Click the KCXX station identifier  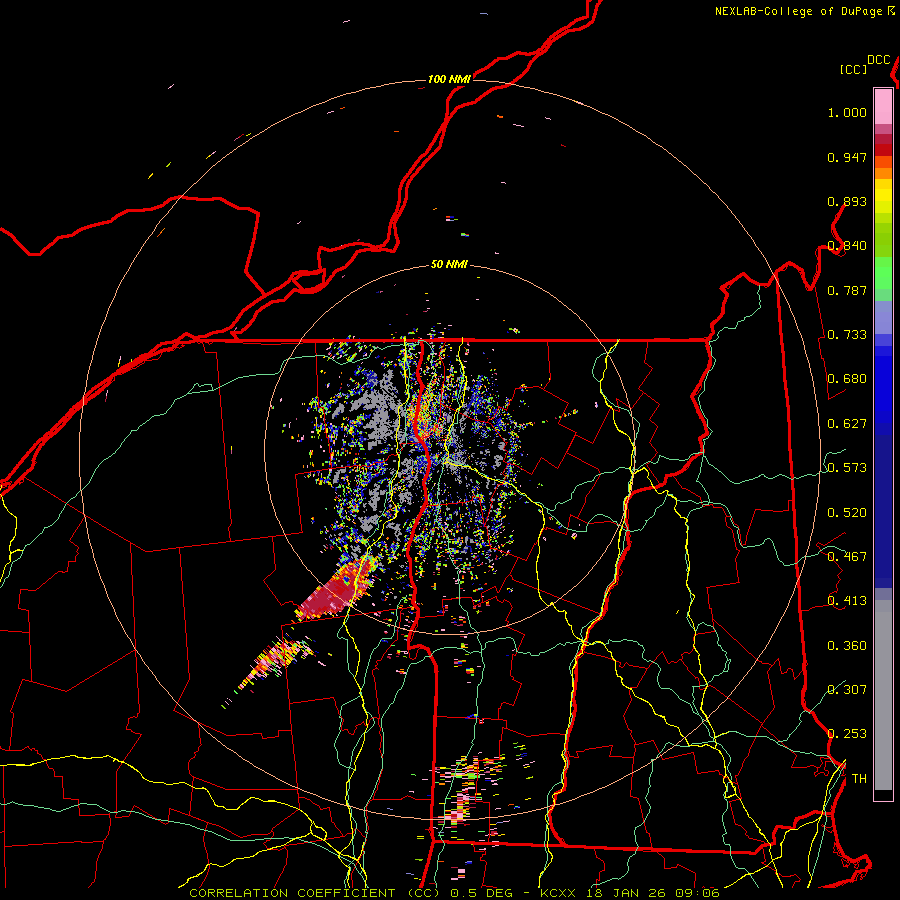point(559,893)
